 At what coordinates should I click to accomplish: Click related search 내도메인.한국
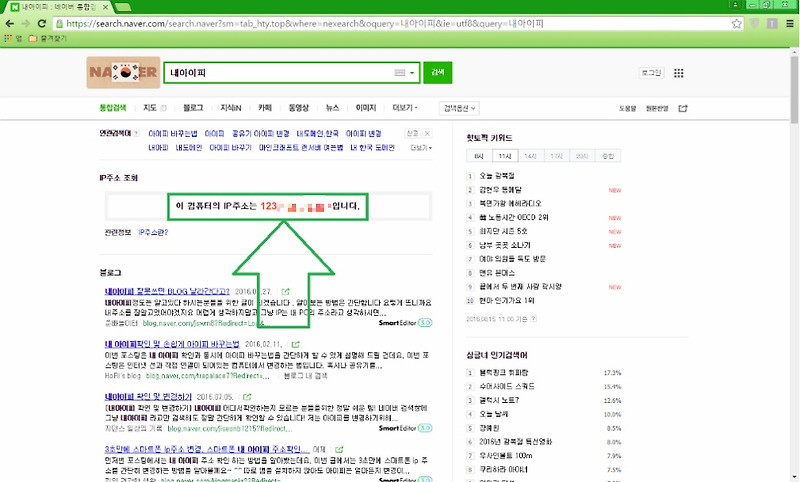[317, 134]
